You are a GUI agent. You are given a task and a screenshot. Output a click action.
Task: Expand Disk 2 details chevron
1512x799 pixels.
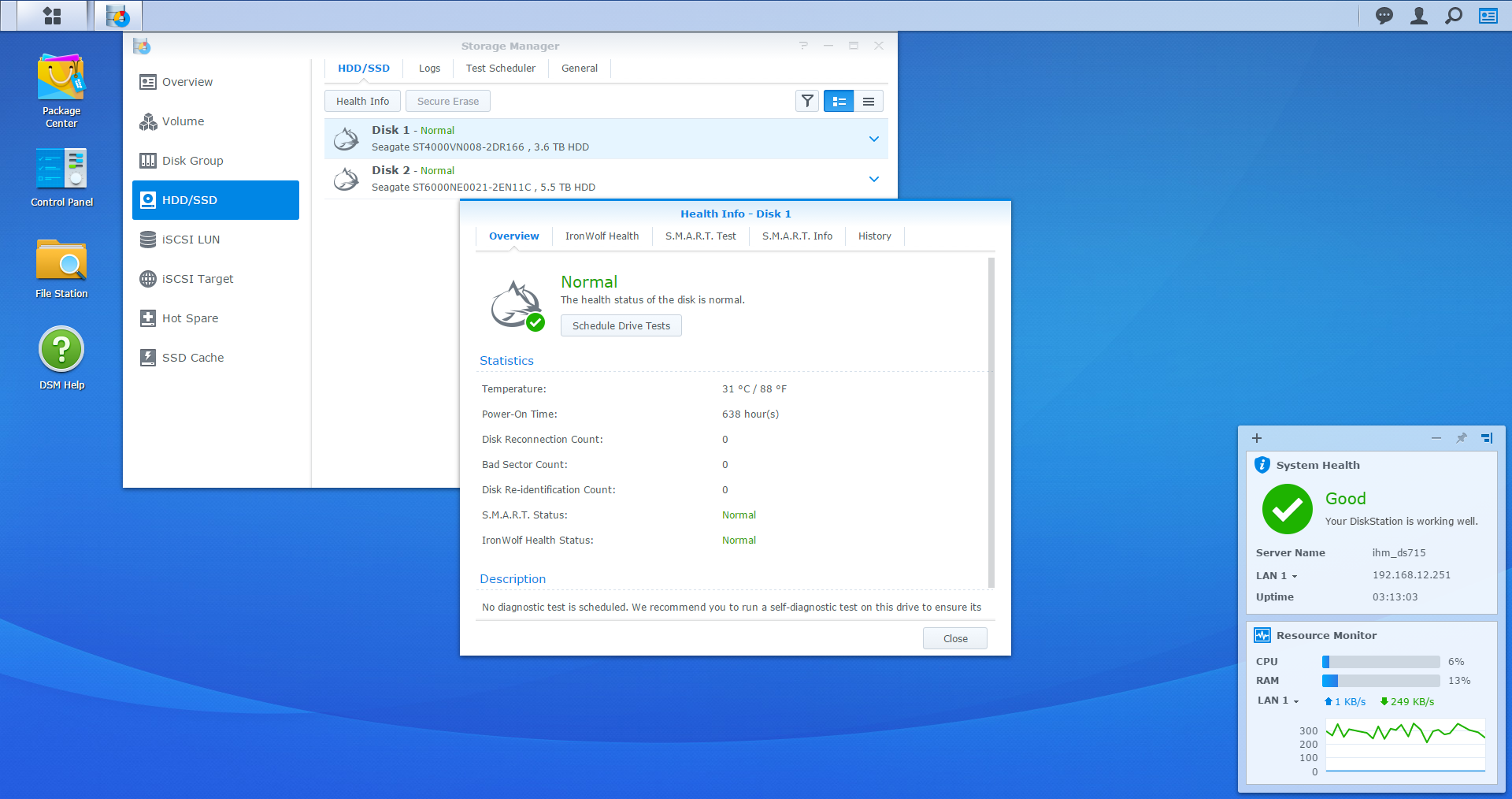click(873, 179)
